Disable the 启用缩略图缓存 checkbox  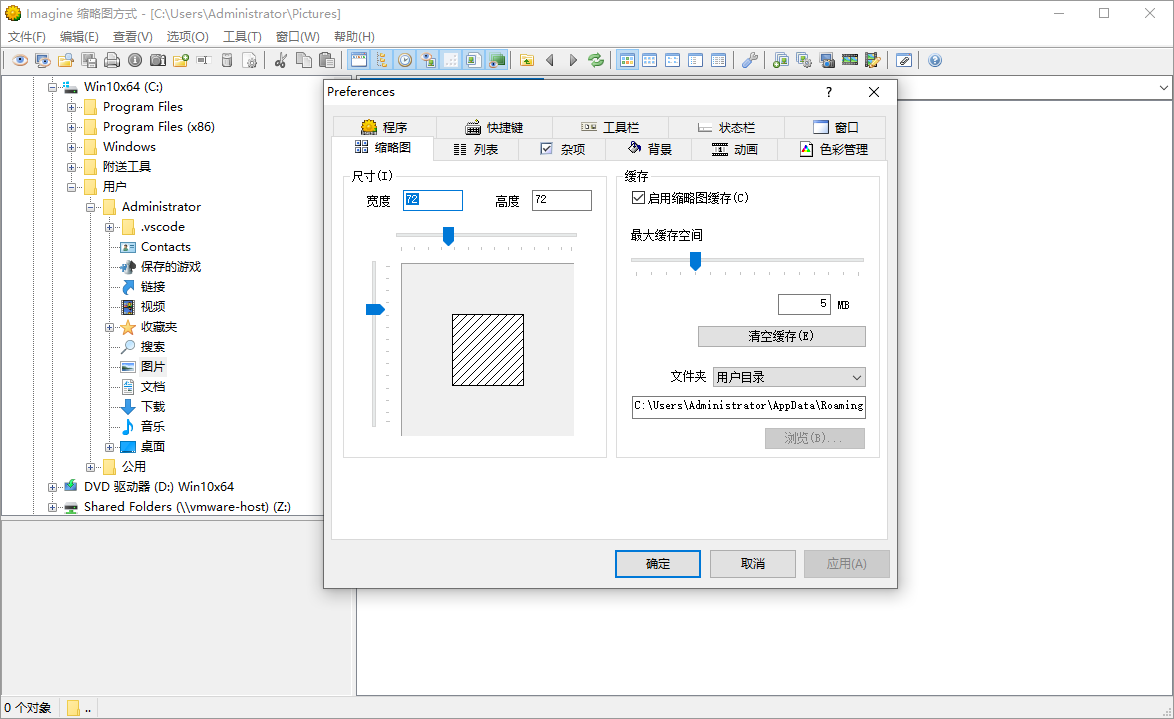point(637,196)
